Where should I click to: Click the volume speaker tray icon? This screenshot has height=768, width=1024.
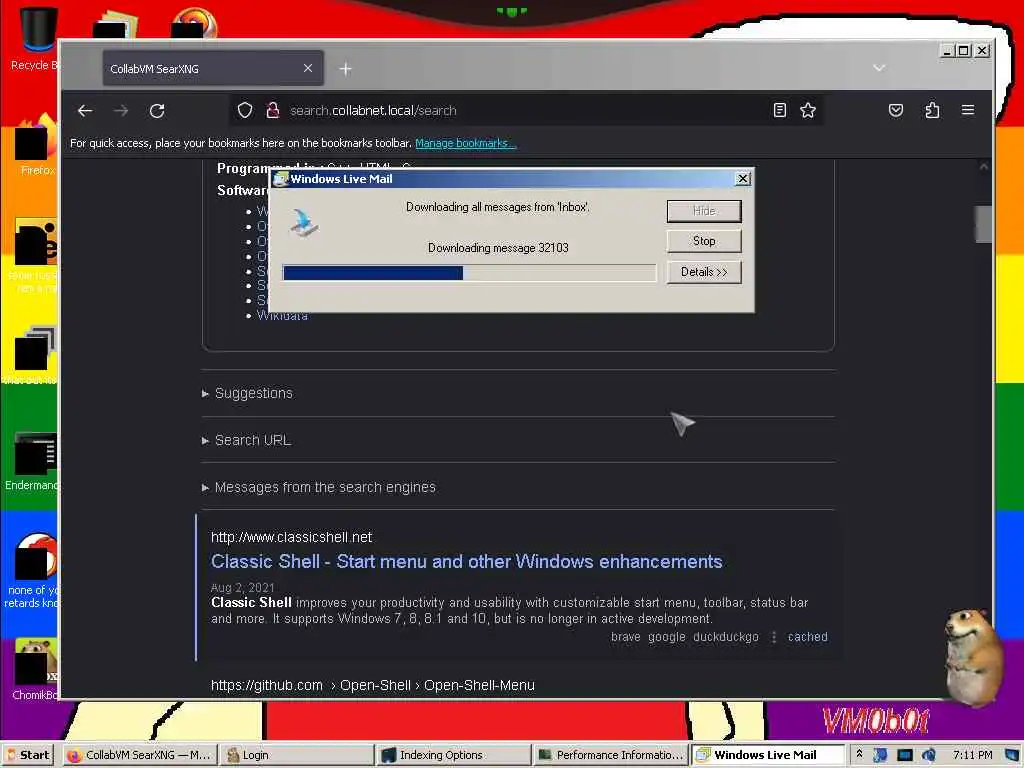[x=929, y=755]
